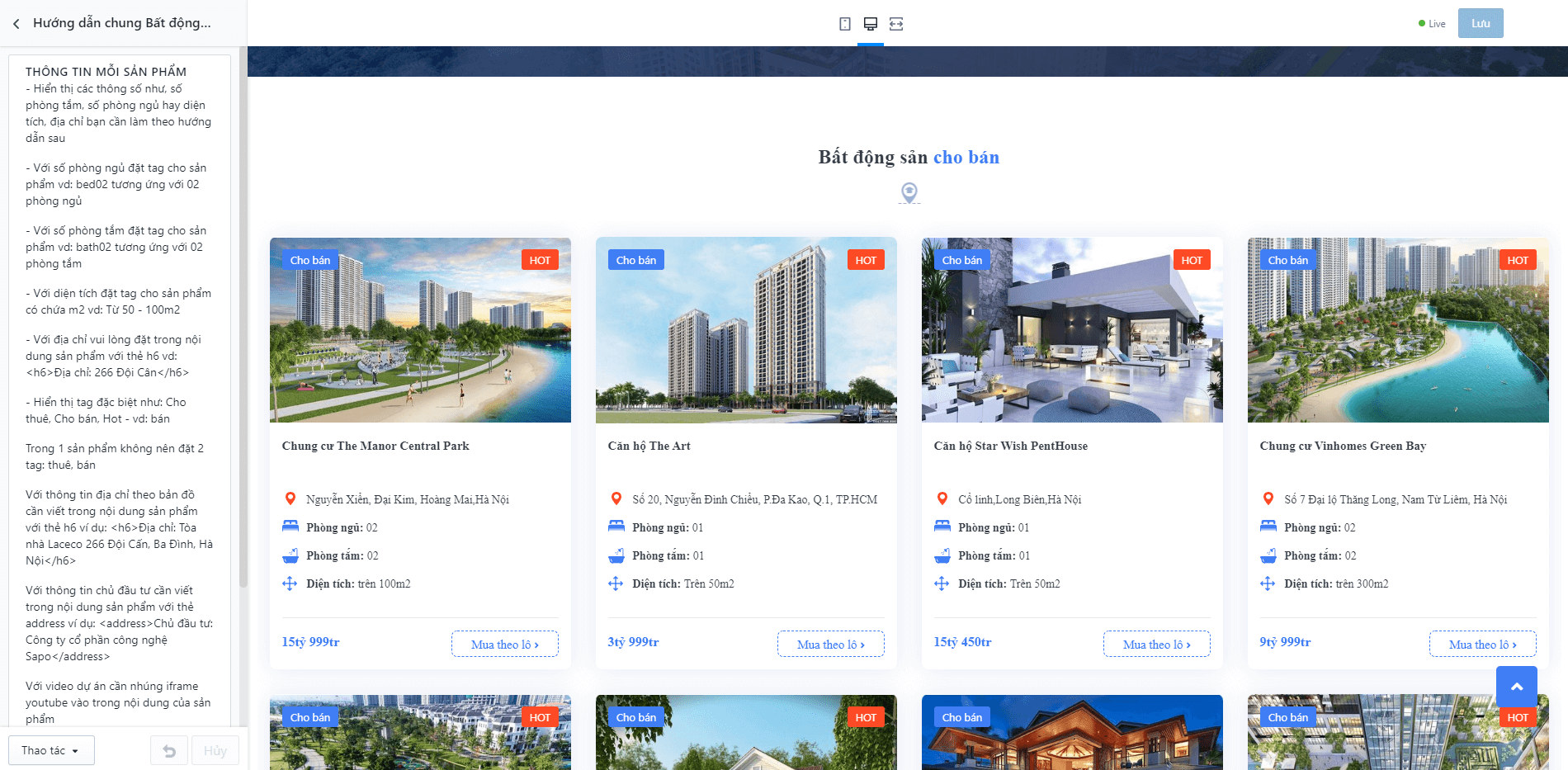Open Căn hộ The Art title link
Screen dimensions: 1568x770
click(649, 446)
